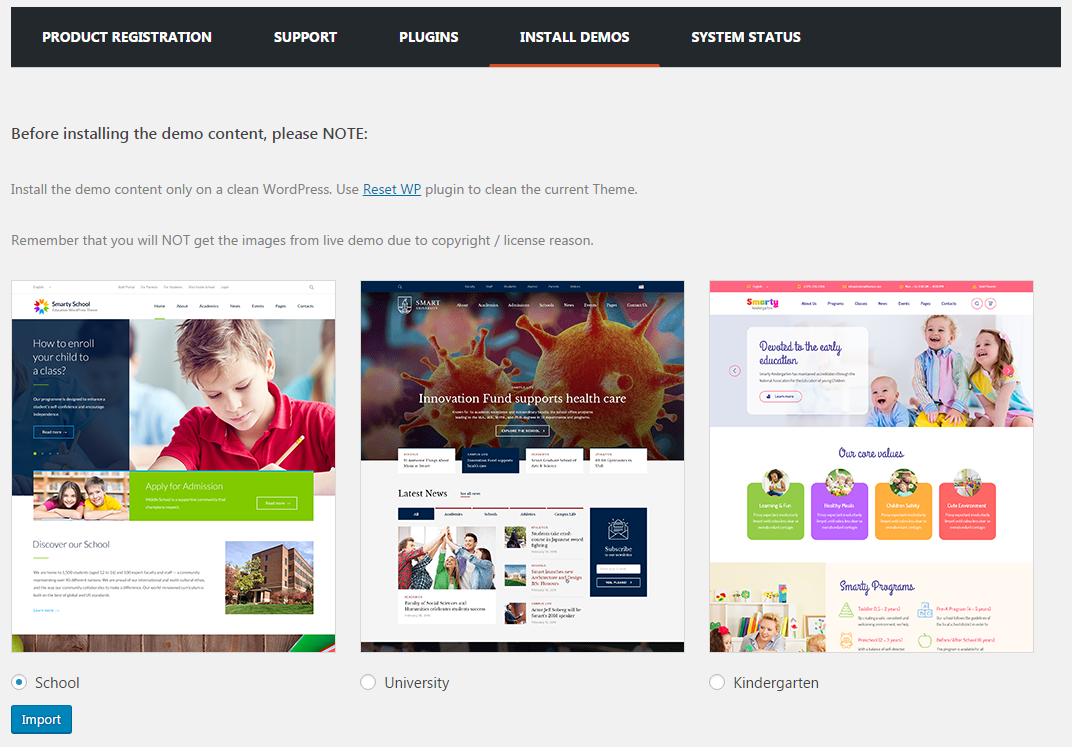Click the search icon in Kindergarten preview

coord(977,303)
